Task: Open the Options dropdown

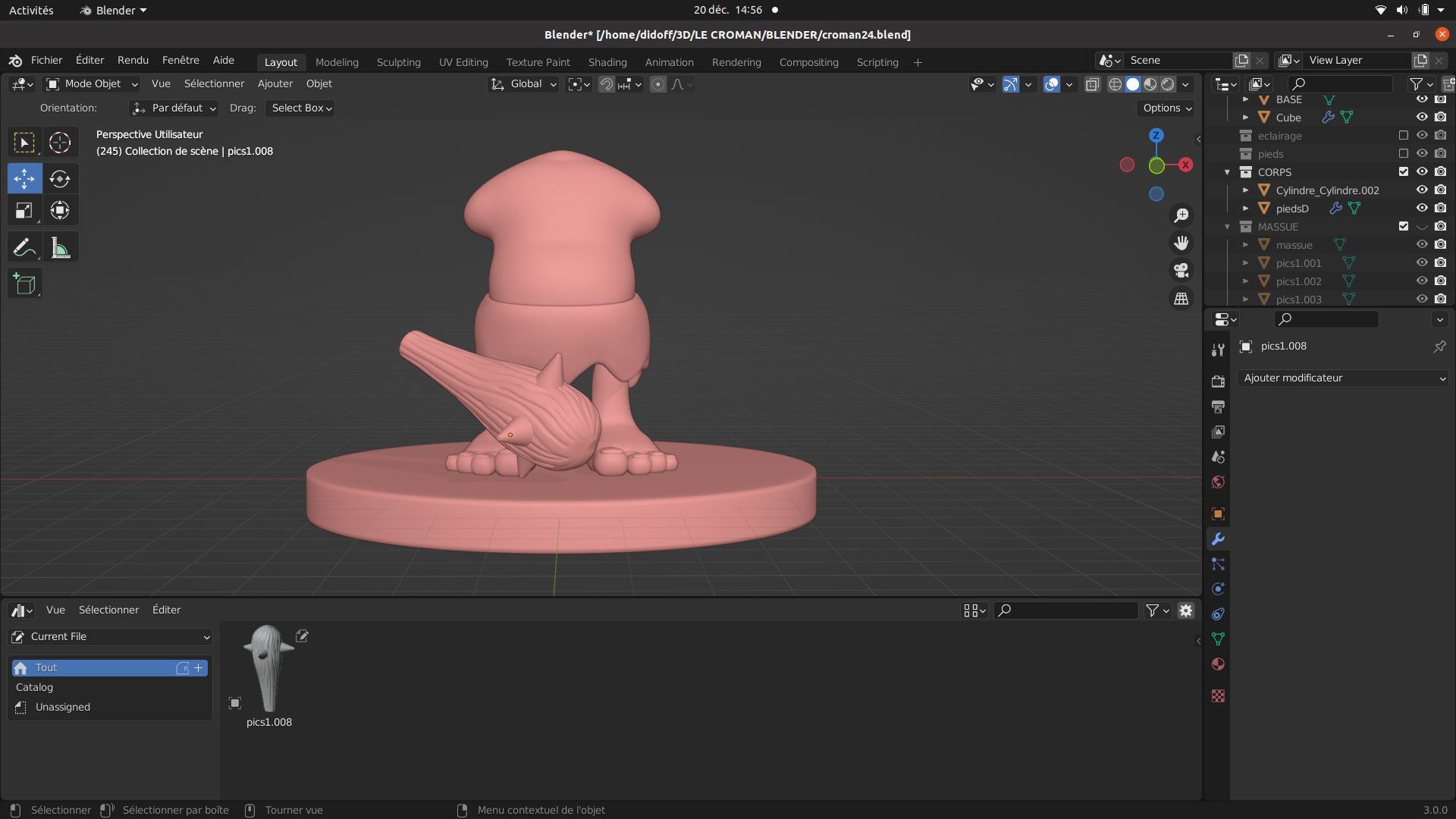Action: click(x=1166, y=108)
